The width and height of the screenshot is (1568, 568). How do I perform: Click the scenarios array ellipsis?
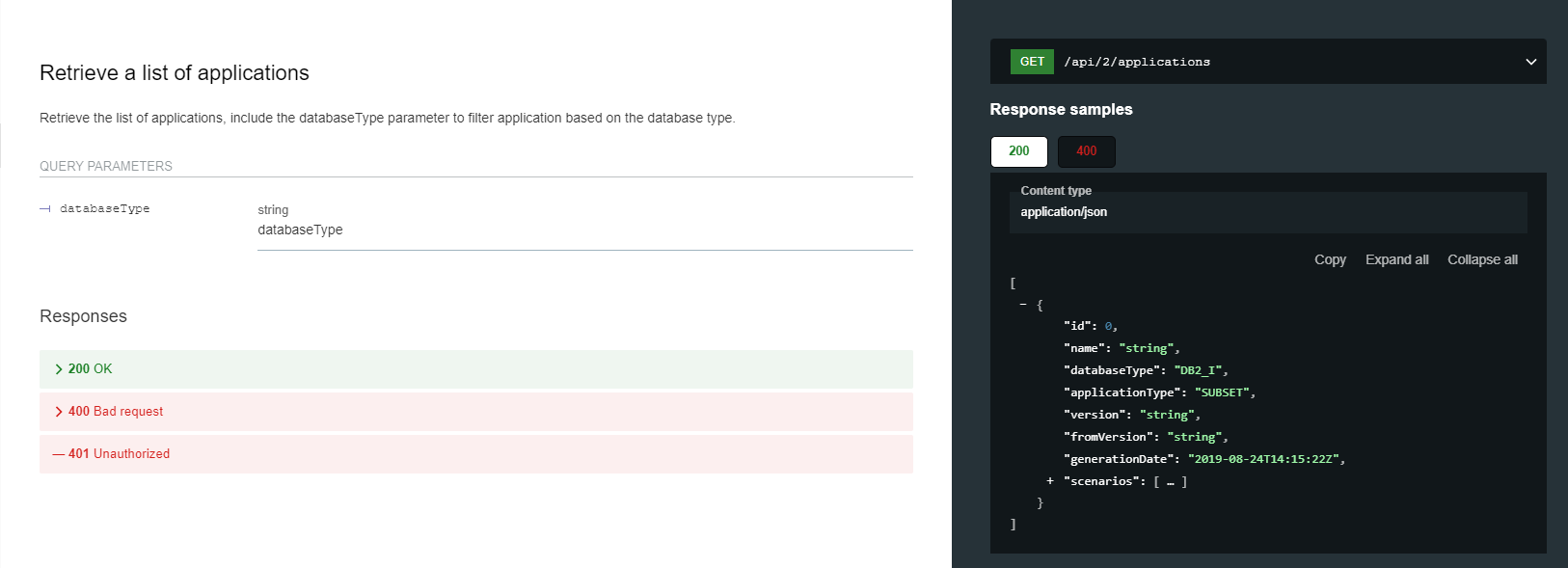(x=1170, y=482)
